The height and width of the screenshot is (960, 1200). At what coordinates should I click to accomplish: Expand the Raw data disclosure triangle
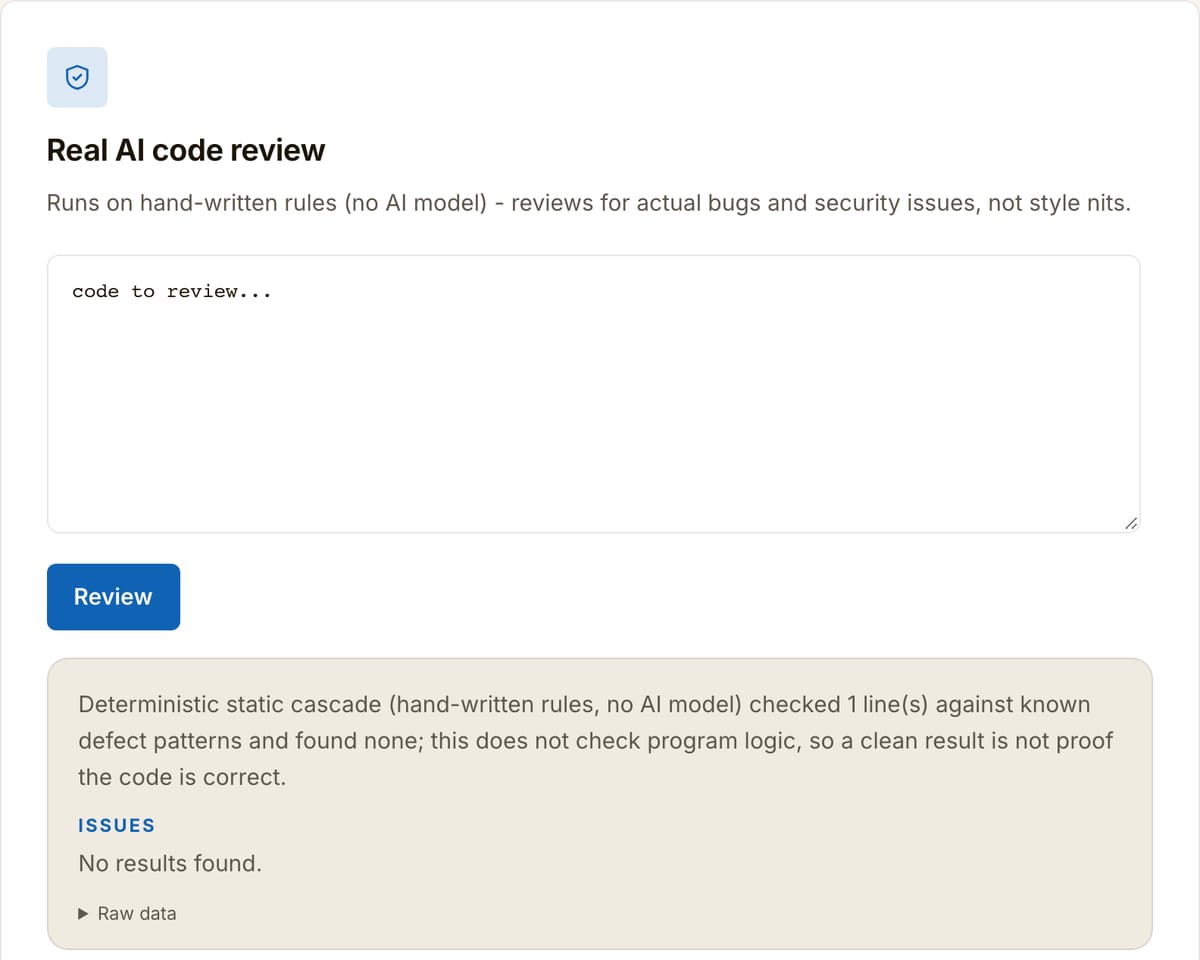[x=85, y=913]
